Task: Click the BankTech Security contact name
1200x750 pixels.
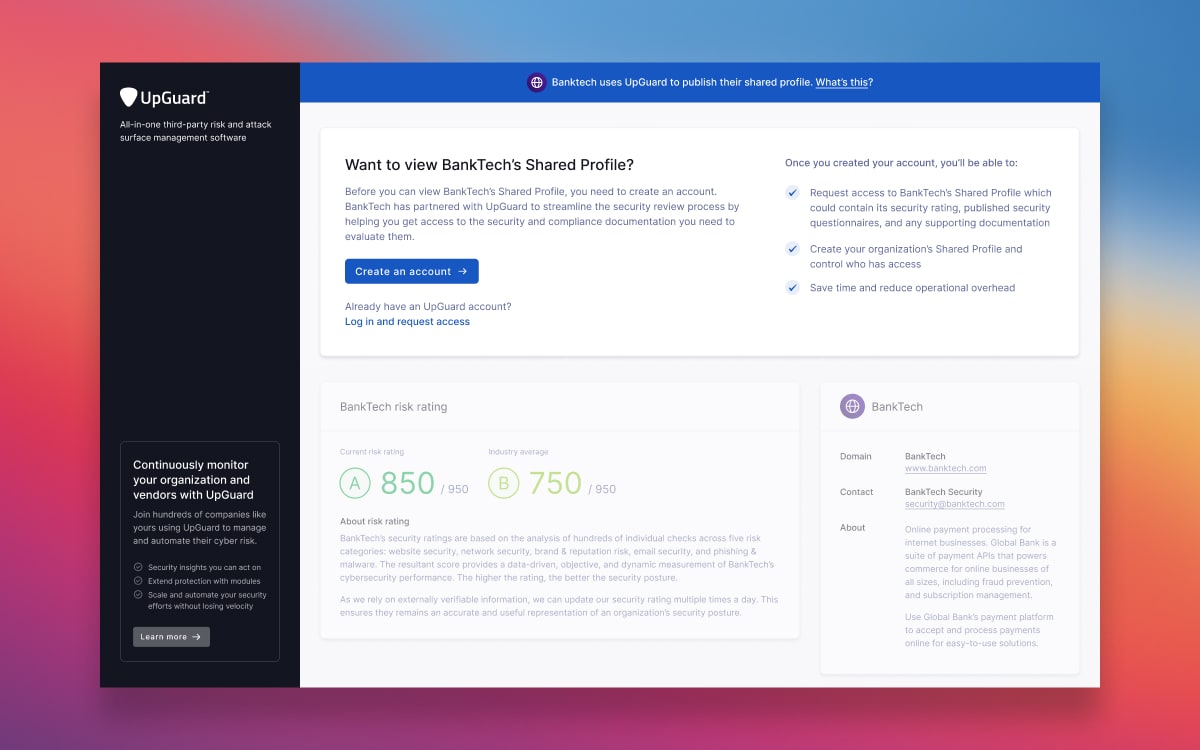Action: [x=944, y=492]
